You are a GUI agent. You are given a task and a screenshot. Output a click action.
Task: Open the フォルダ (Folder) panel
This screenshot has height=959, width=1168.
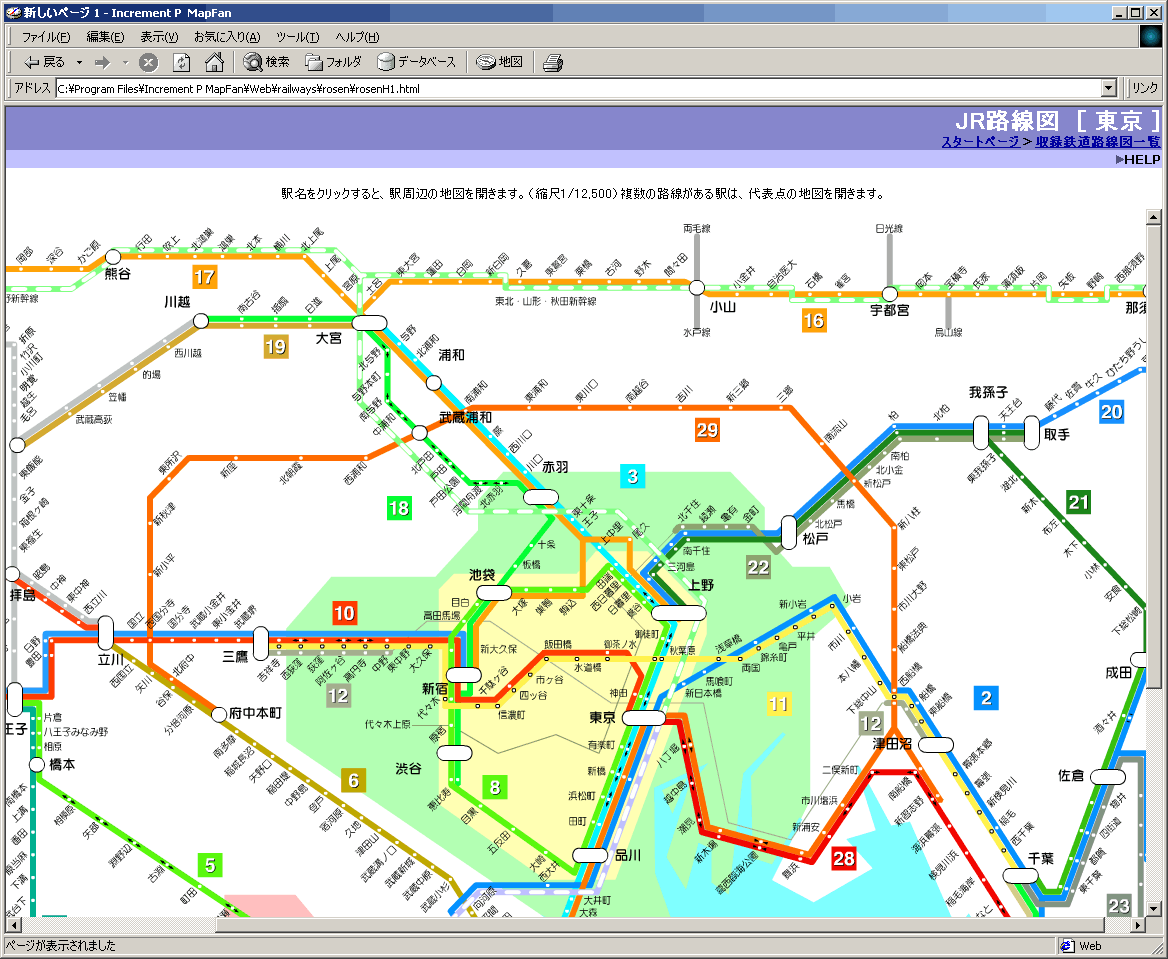pos(333,62)
